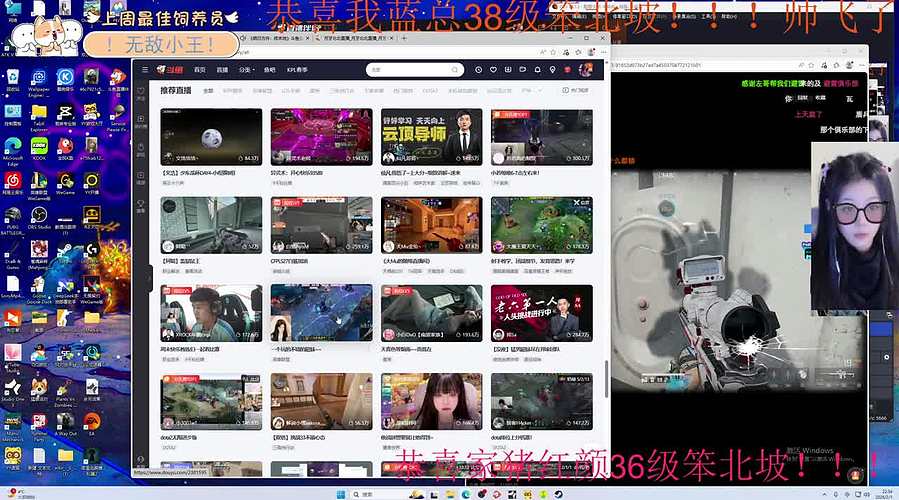Open the Steam desktop icon
This screenshot has width=899, height=500.
[65, 252]
